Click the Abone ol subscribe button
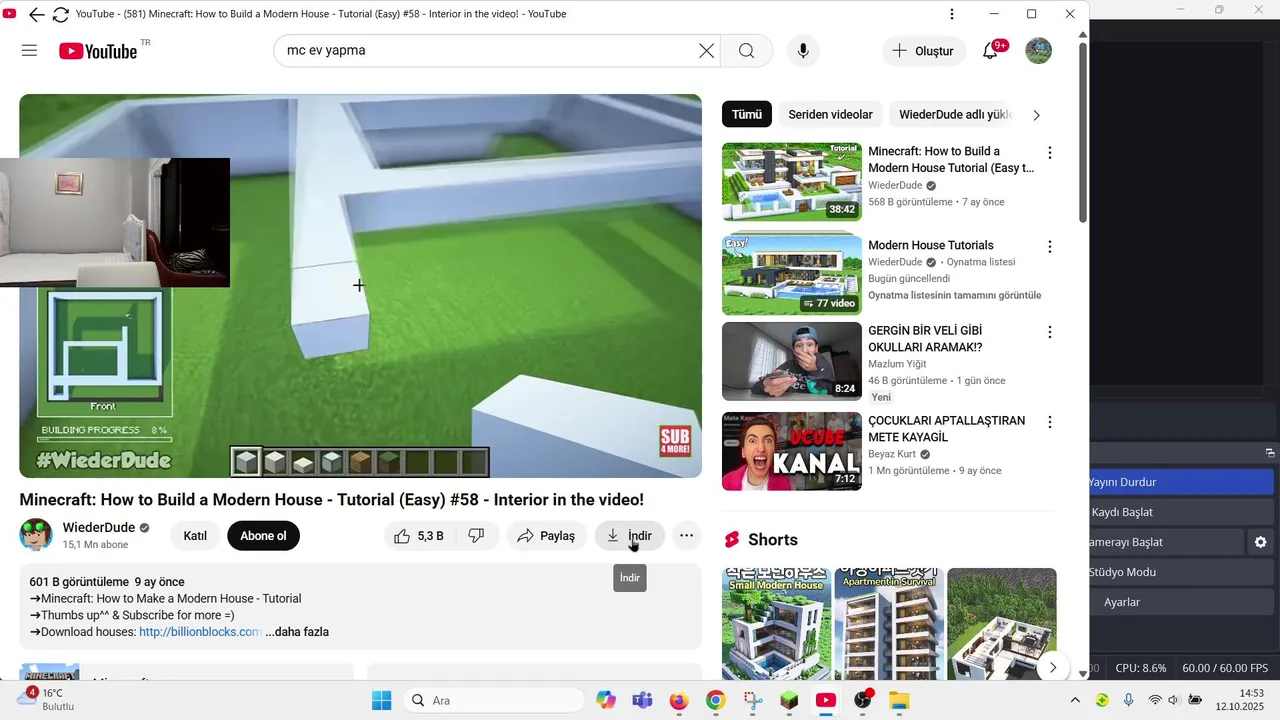This screenshot has width=1280, height=720. coord(263,536)
